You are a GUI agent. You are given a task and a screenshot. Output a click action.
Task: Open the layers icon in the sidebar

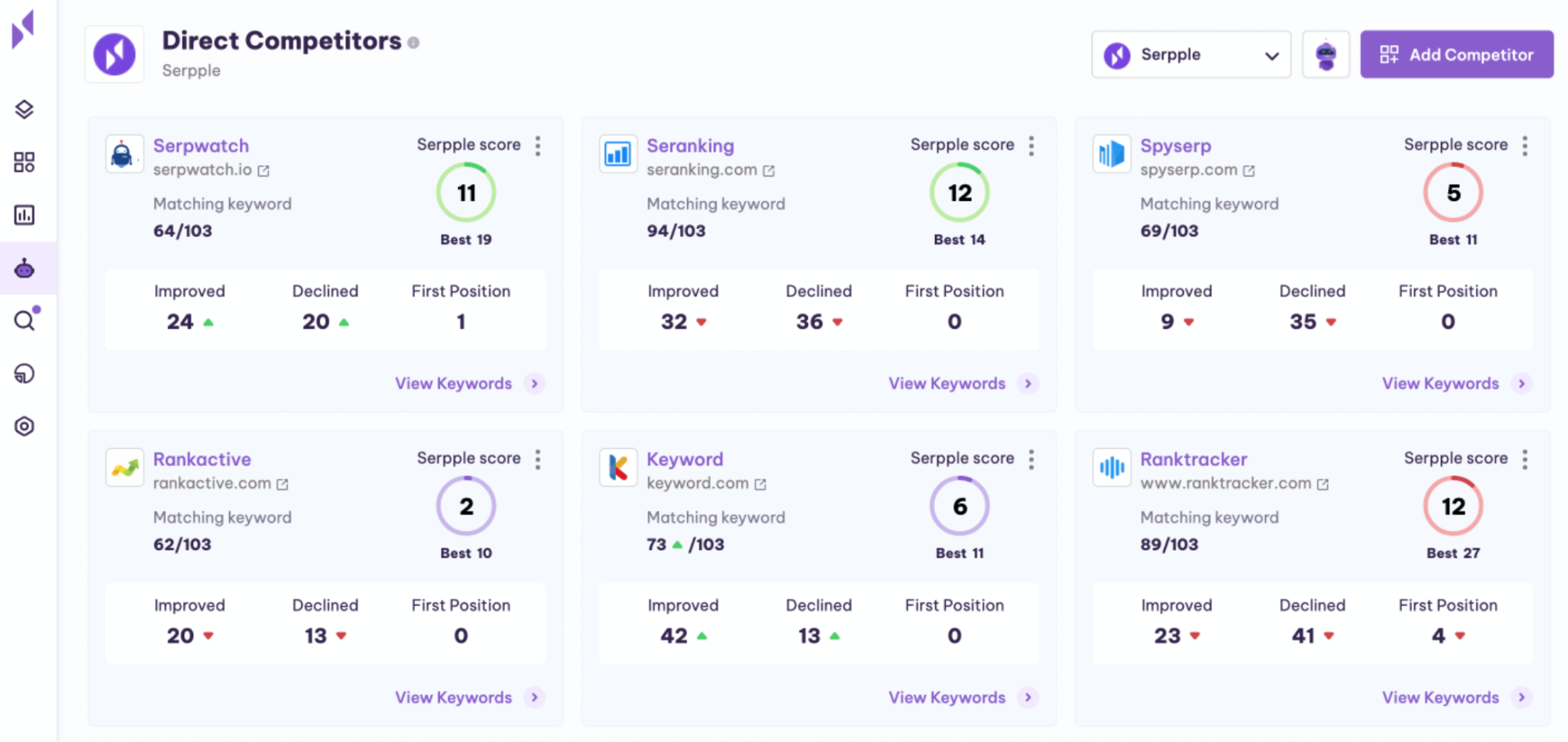24,110
